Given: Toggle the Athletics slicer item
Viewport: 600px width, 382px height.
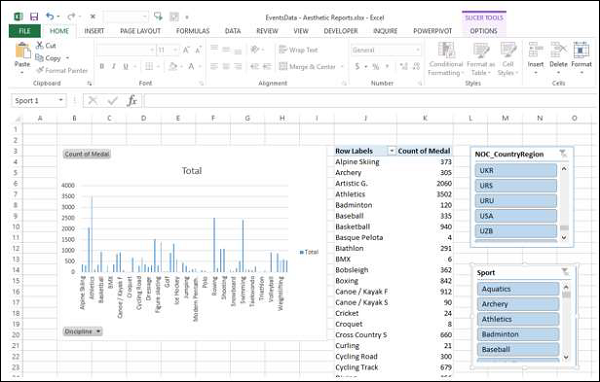Looking at the screenshot, I should [518, 319].
